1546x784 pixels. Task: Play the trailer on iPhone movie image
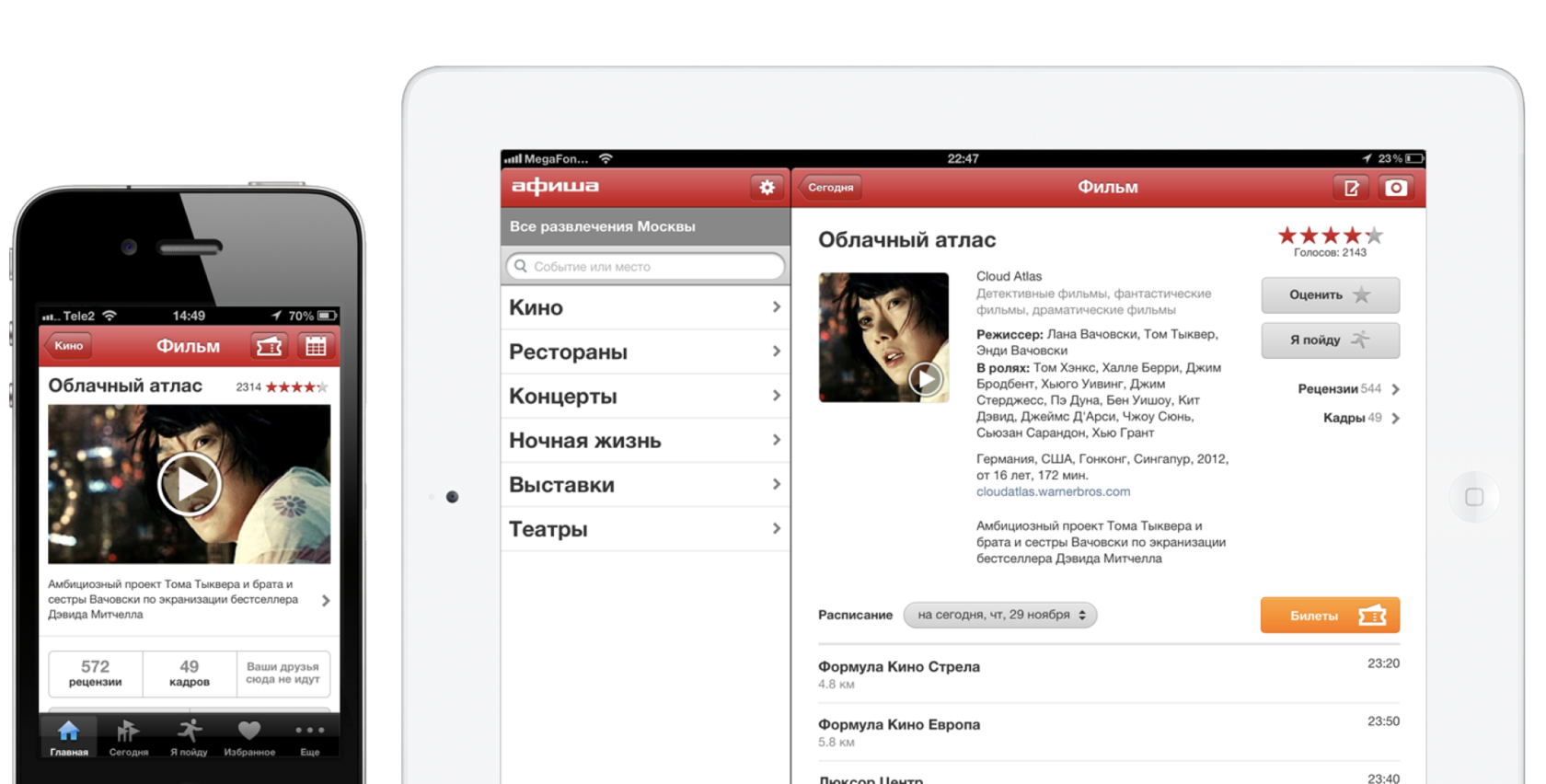point(189,483)
